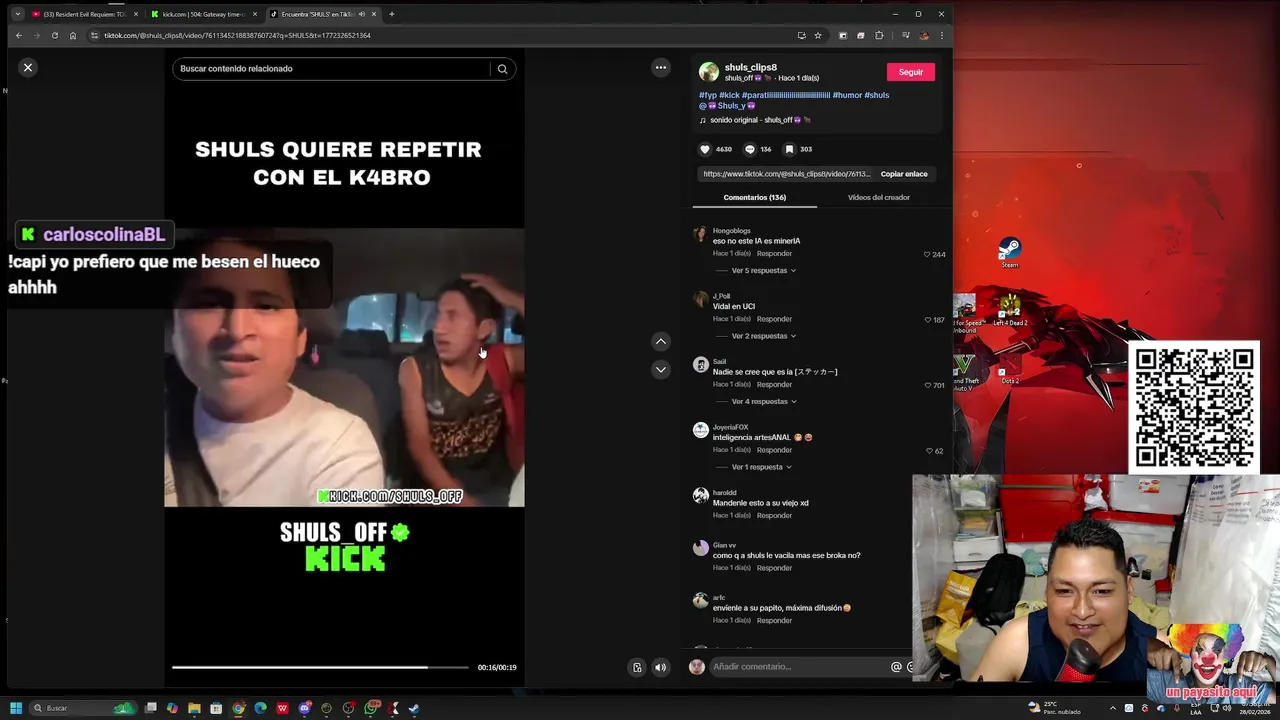This screenshot has width=1280, height=720.
Task: Switch to the kick.com 504 Gateway tab
Action: pyautogui.click(x=203, y=14)
